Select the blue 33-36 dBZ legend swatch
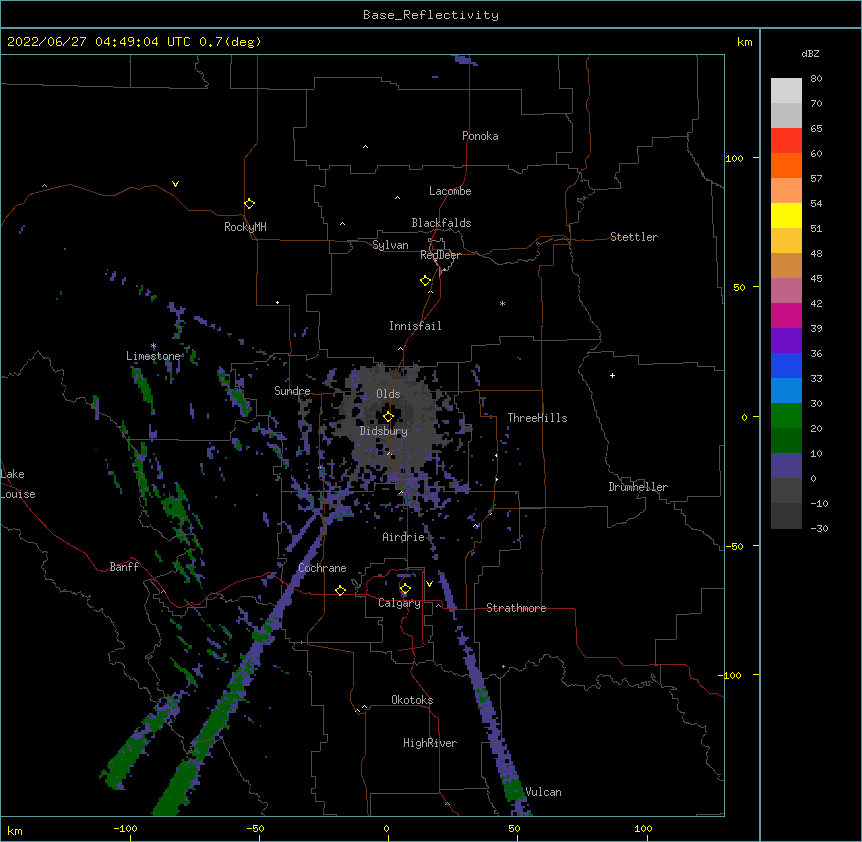The height and width of the screenshot is (842, 862). coord(786,365)
